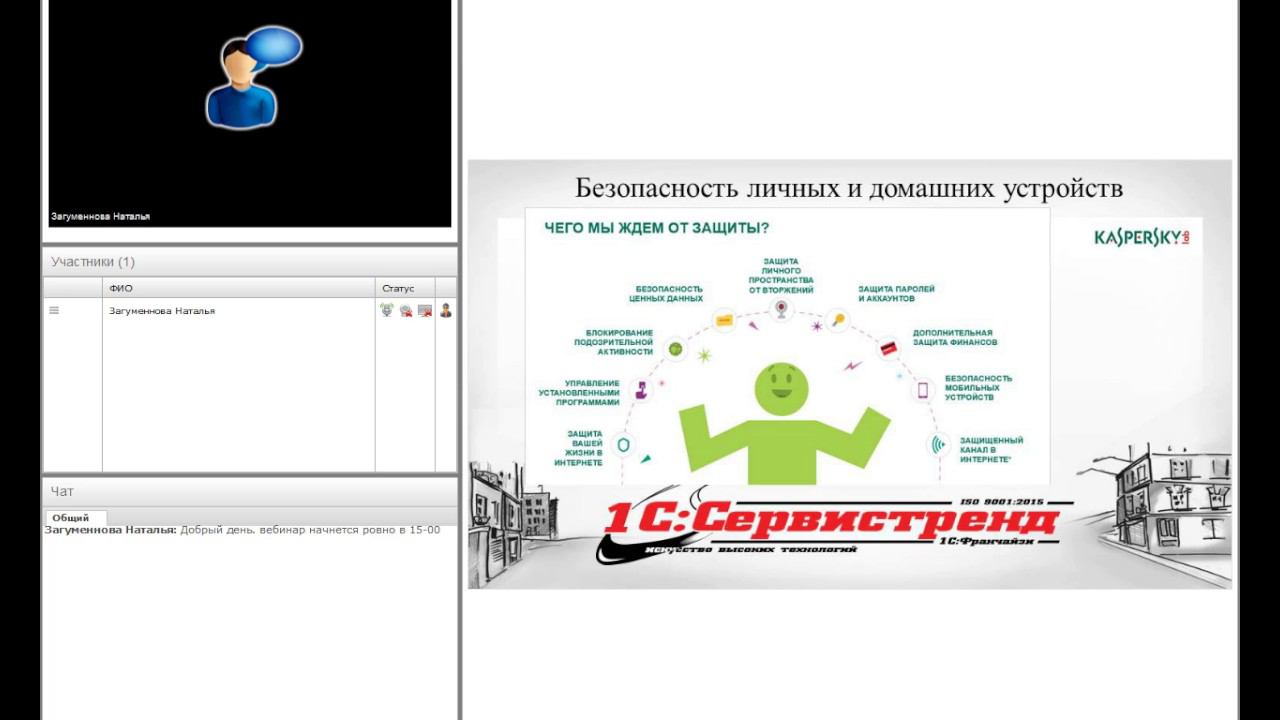Click the presenter role icon beside Загуменнова Наталья
This screenshot has height=720, width=1280.
point(446,311)
